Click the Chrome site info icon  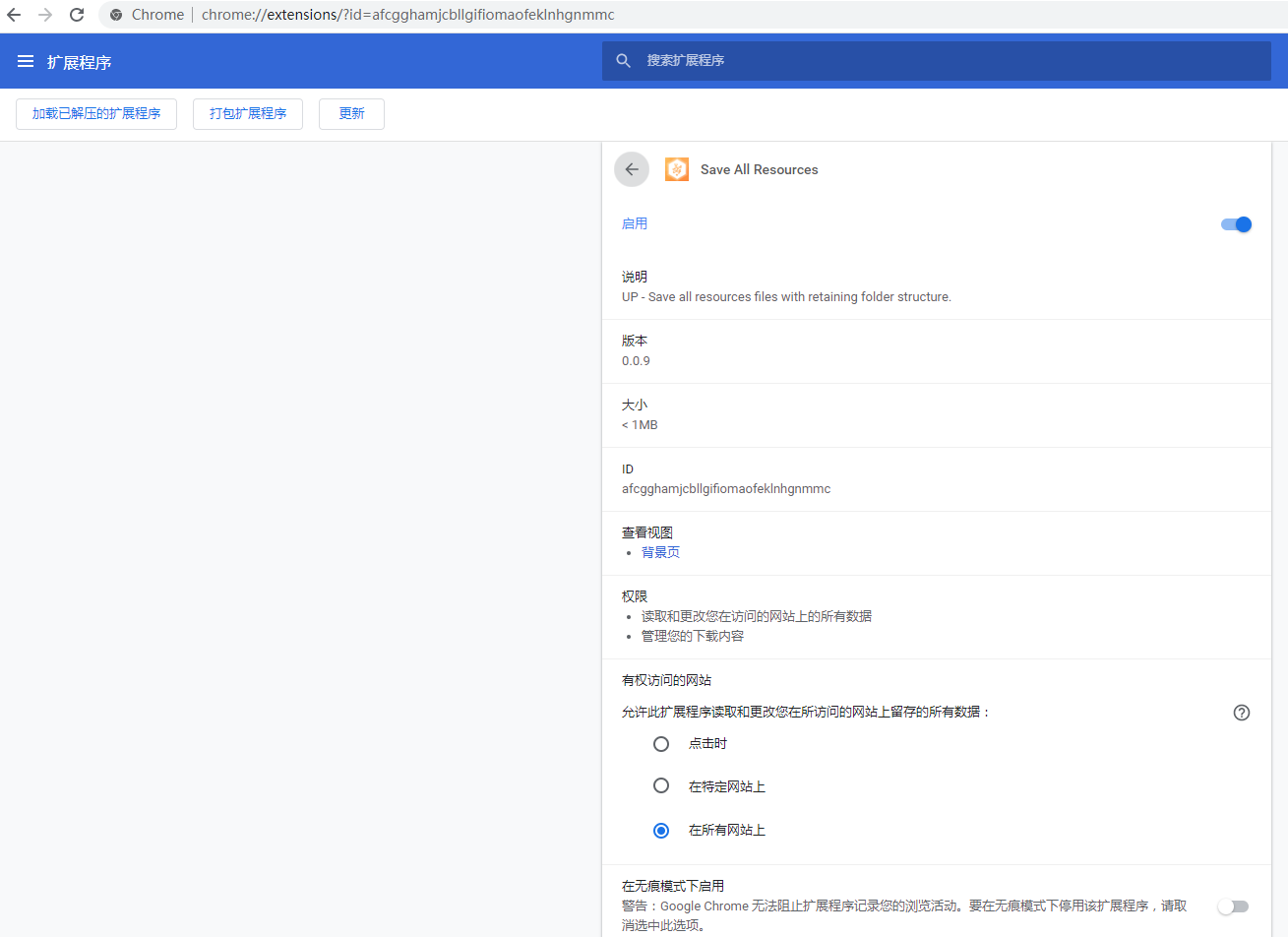pyautogui.click(x=116, y=15)
